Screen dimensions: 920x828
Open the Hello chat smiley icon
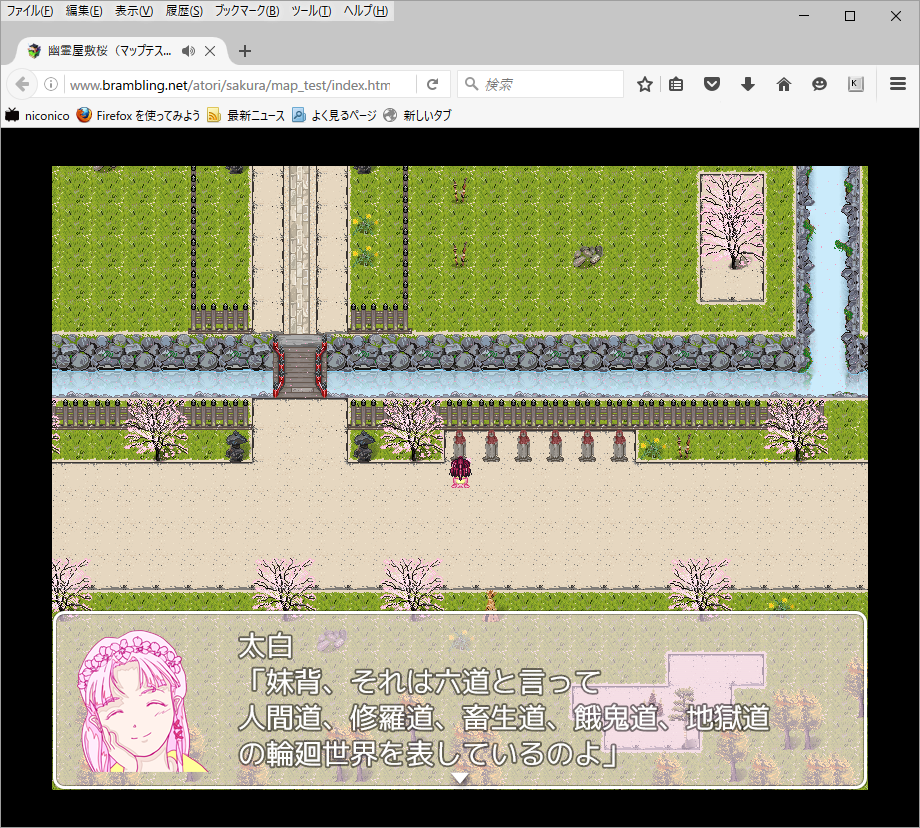[820, 85]
